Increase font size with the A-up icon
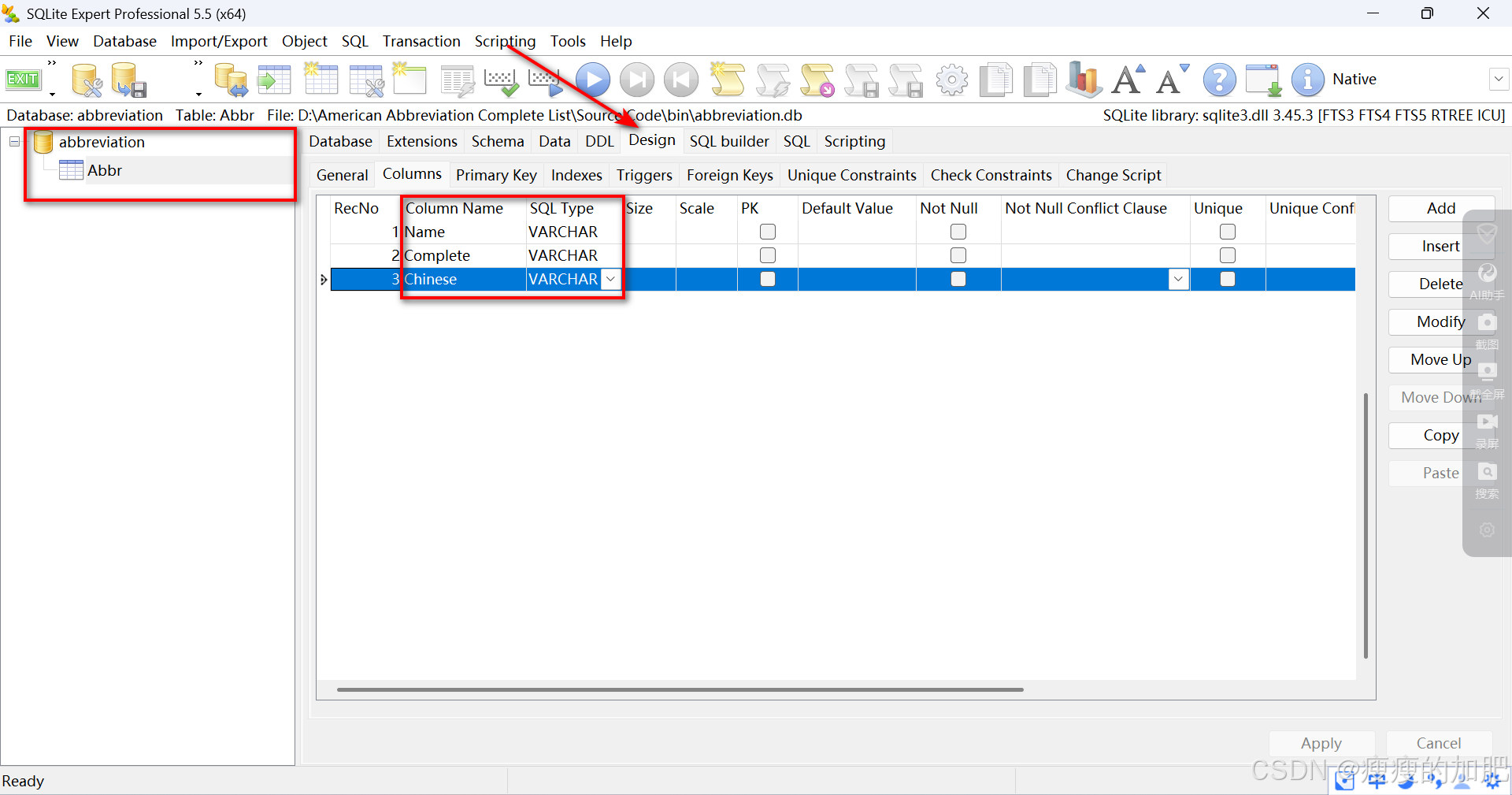Screen dimensions: 1512x795 (1128, 80)
